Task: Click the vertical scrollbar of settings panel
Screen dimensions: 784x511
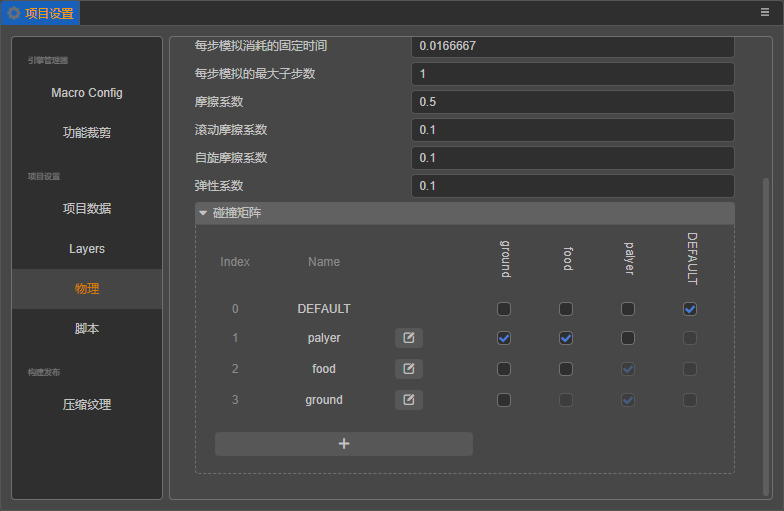Action: pyautogui.click(x=766, y=336)
